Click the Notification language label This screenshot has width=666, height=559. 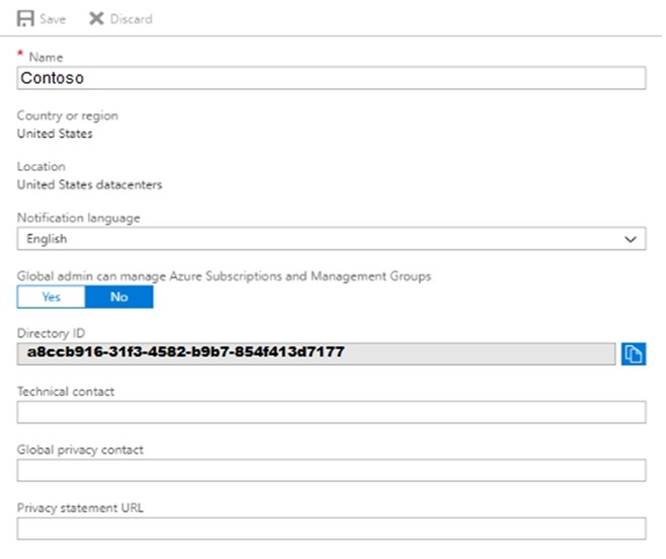click(x=79, y=218)
